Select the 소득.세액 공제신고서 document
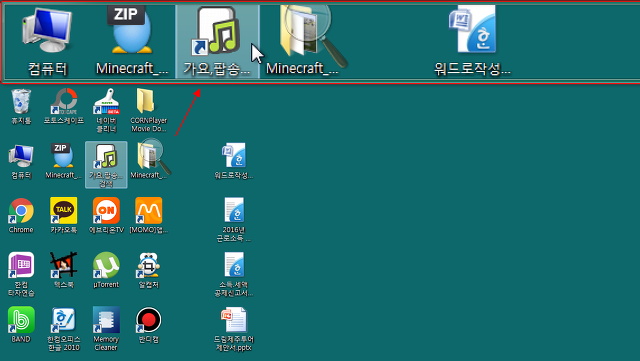This screenshot has height=361, width=640. click(233, 274)
